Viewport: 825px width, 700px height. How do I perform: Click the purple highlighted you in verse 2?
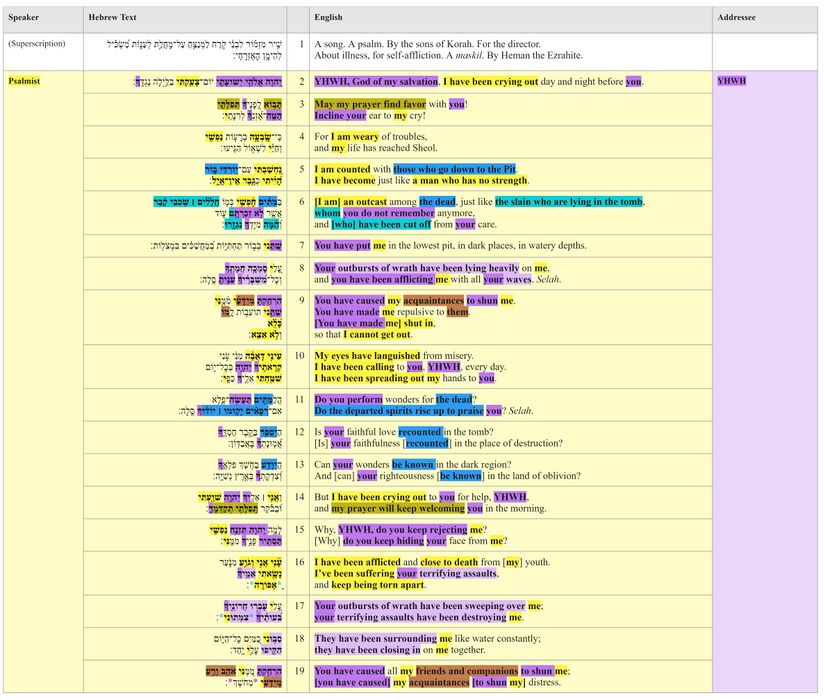coord(633,81)
